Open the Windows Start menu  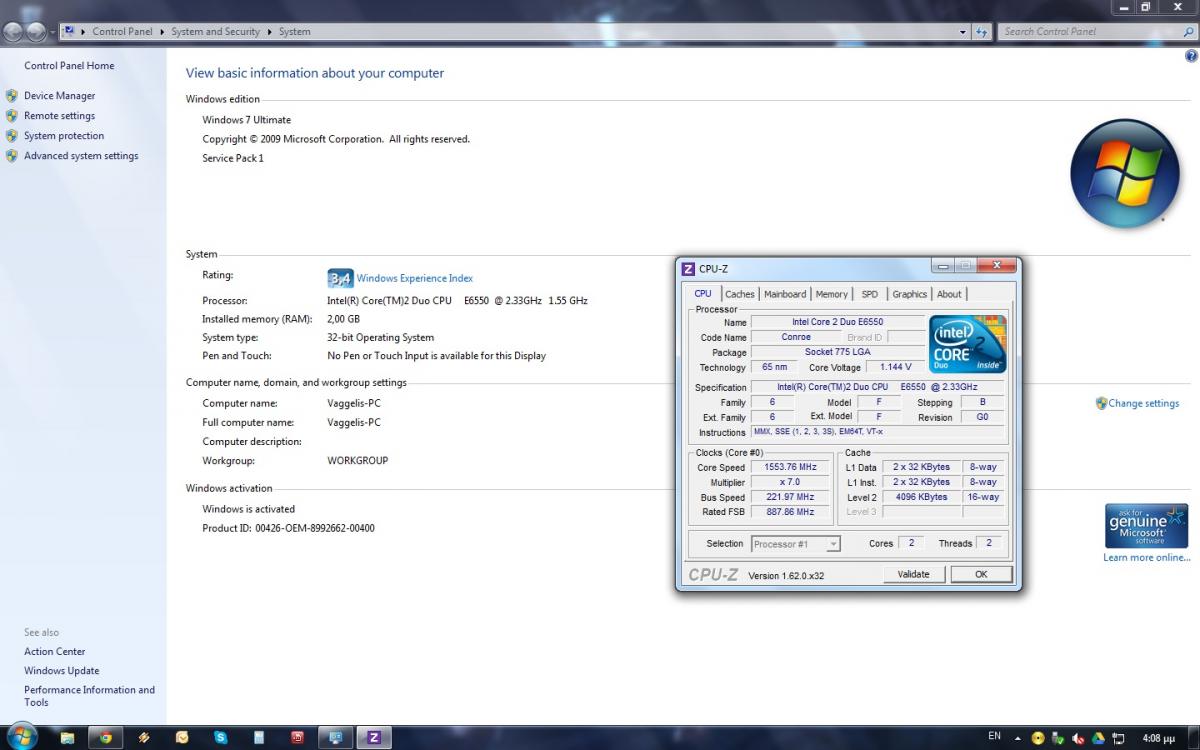(20, 737)
